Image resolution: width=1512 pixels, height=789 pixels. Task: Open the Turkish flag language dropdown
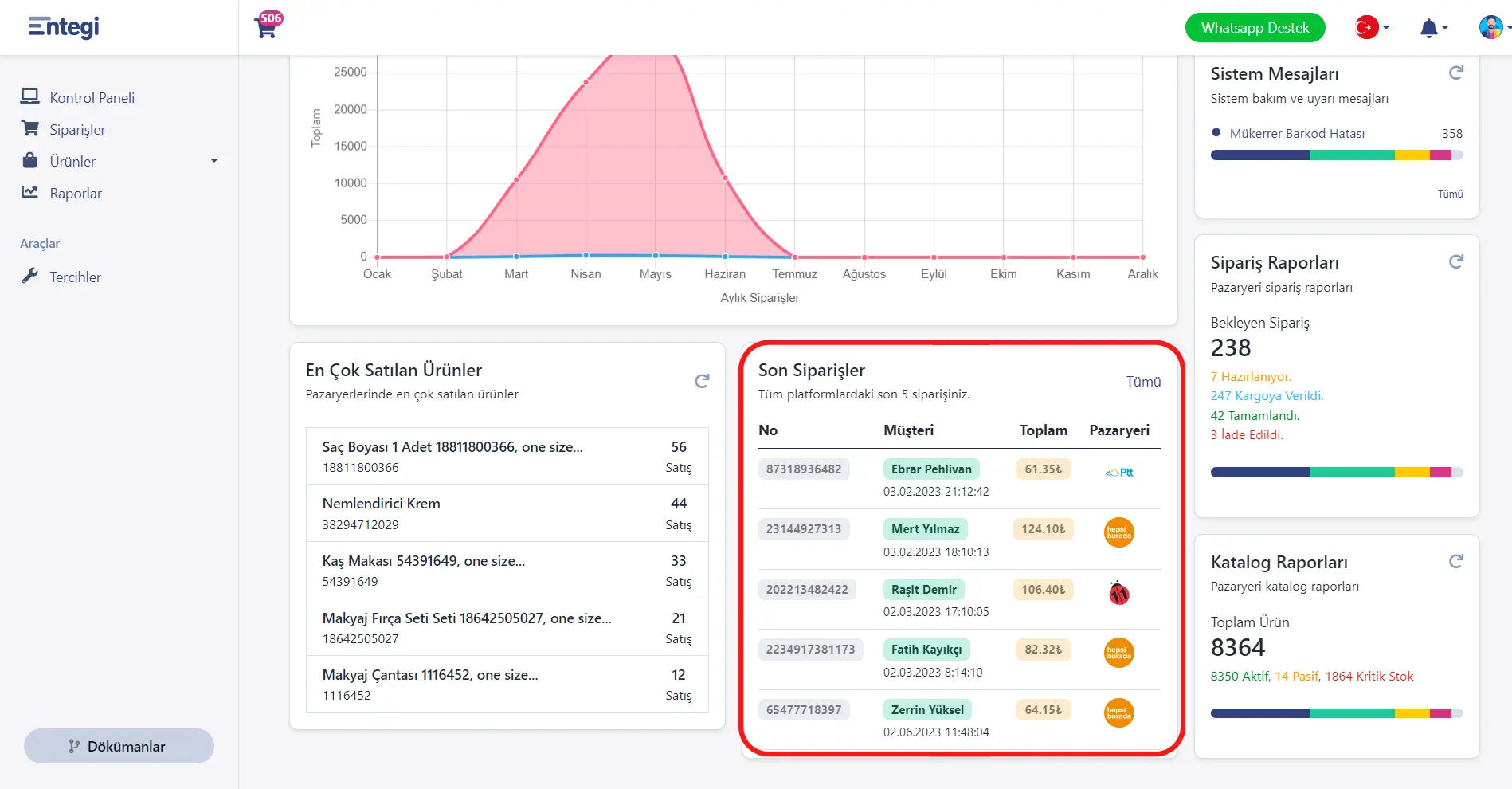pos(1372,28)
